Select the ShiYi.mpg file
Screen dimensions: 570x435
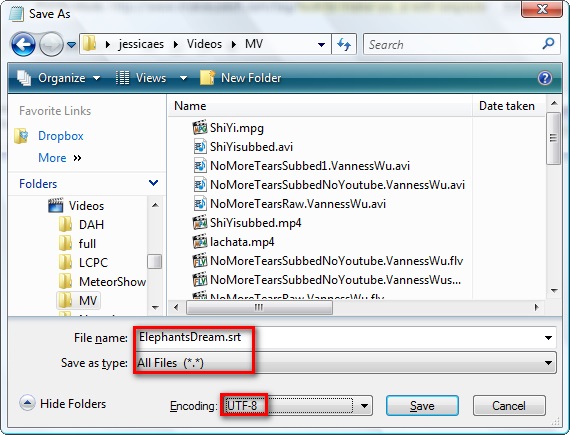point(237,128)
